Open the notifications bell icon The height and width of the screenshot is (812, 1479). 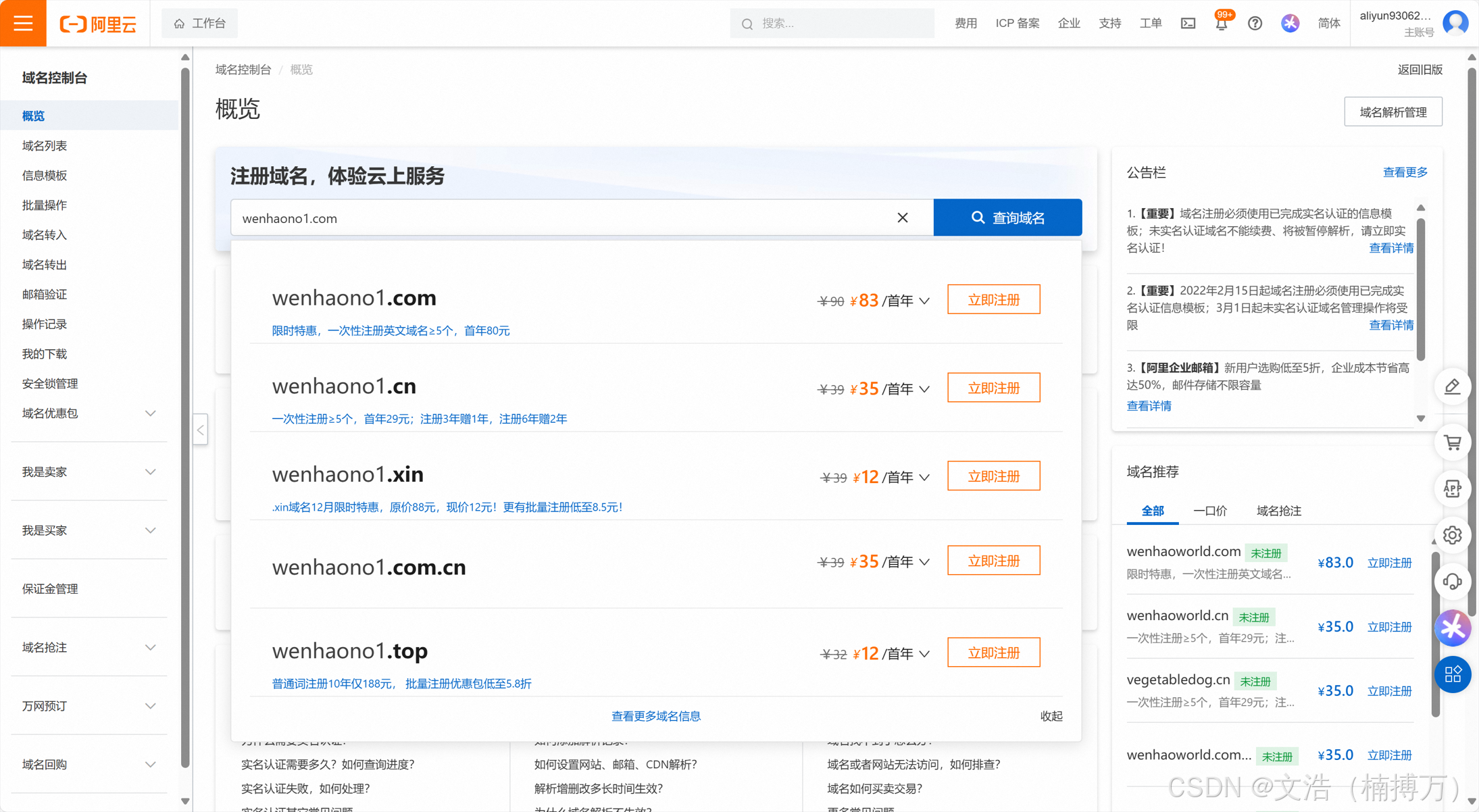tap(1221, 24)
